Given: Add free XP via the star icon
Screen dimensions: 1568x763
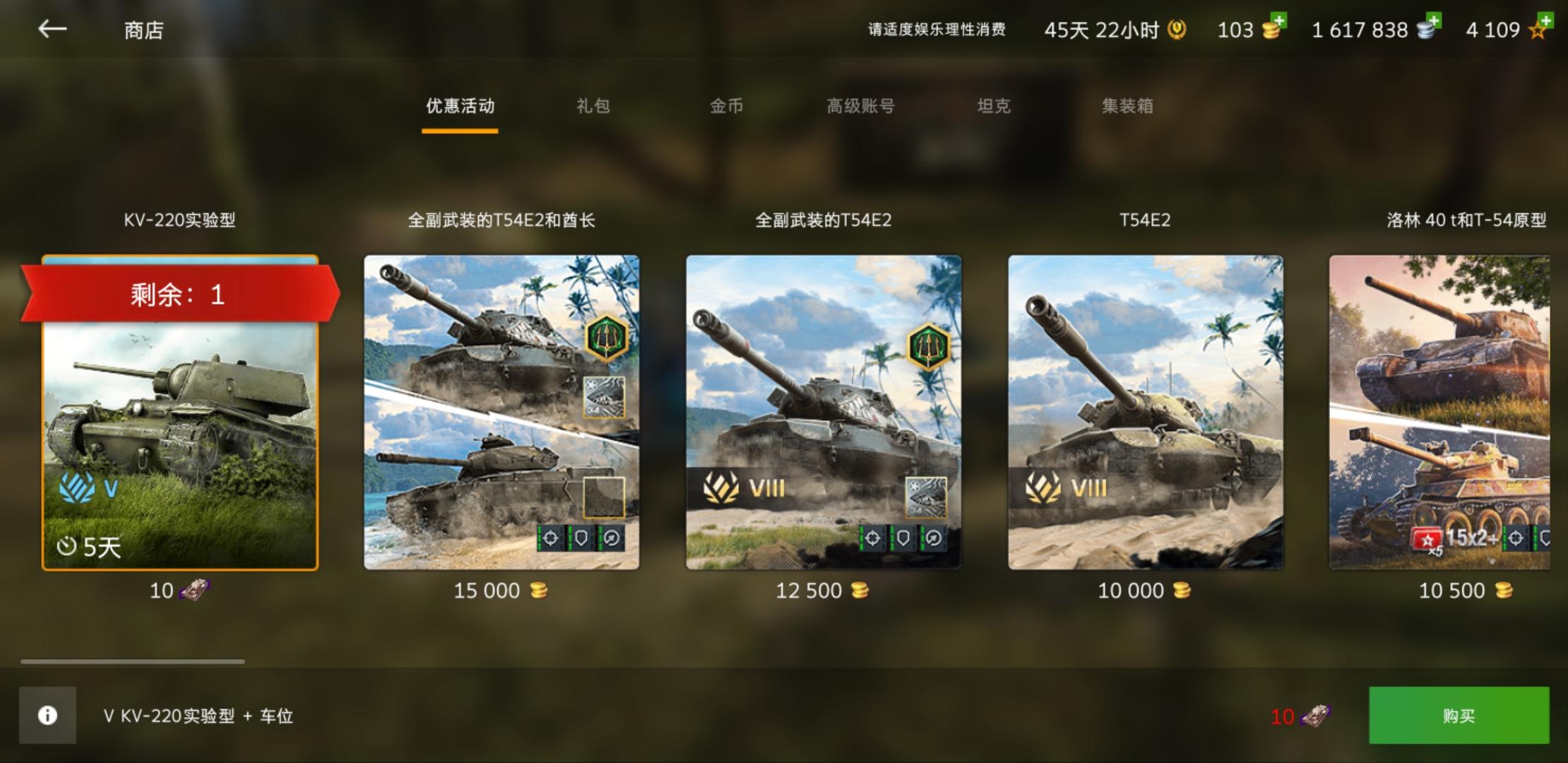Looking at the screenshot, I should click(1540, 28).
